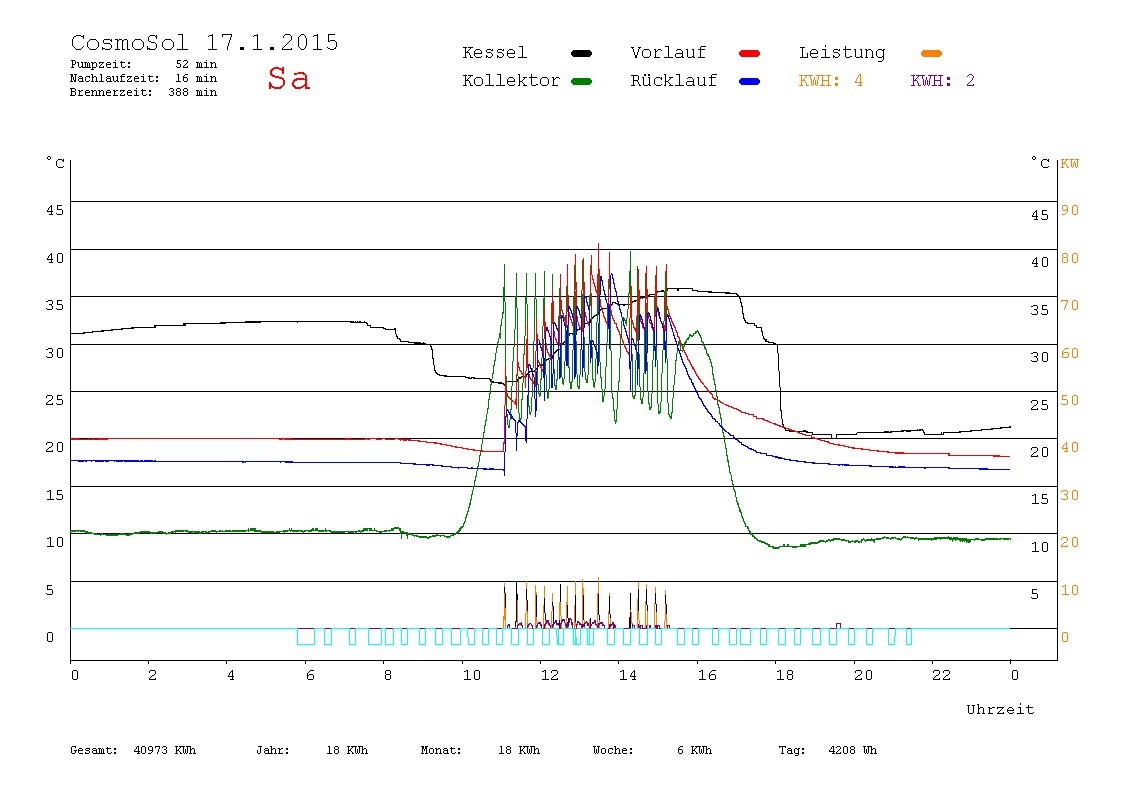Click the red Vorlauf legend swatch
1148x812 pixels.
click(750, 53)
